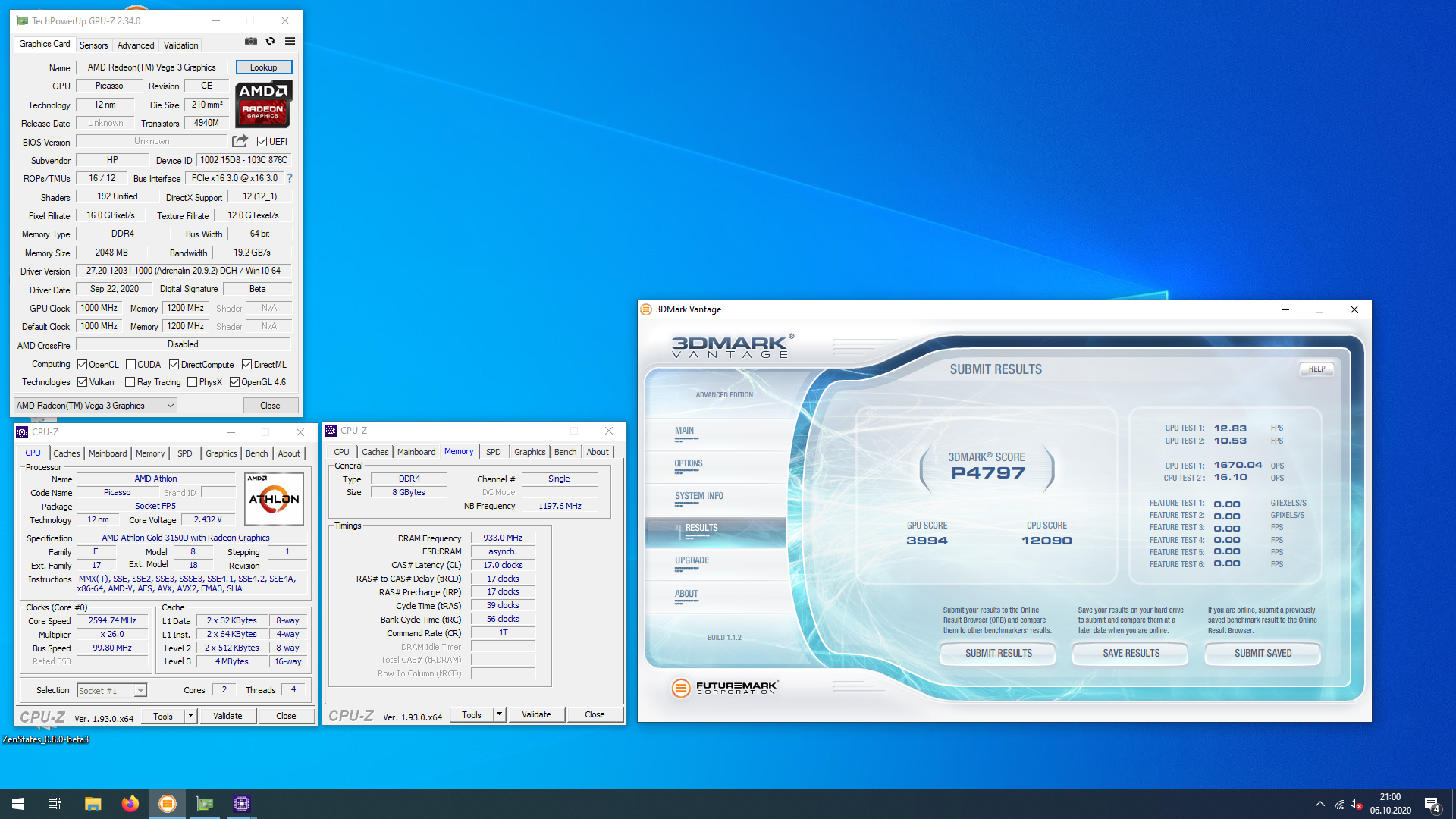Switch to the Sensors tab in GPU-Z
Image resolution: width=1456 pixels, height=819 pixels.
tap(94, 45)
